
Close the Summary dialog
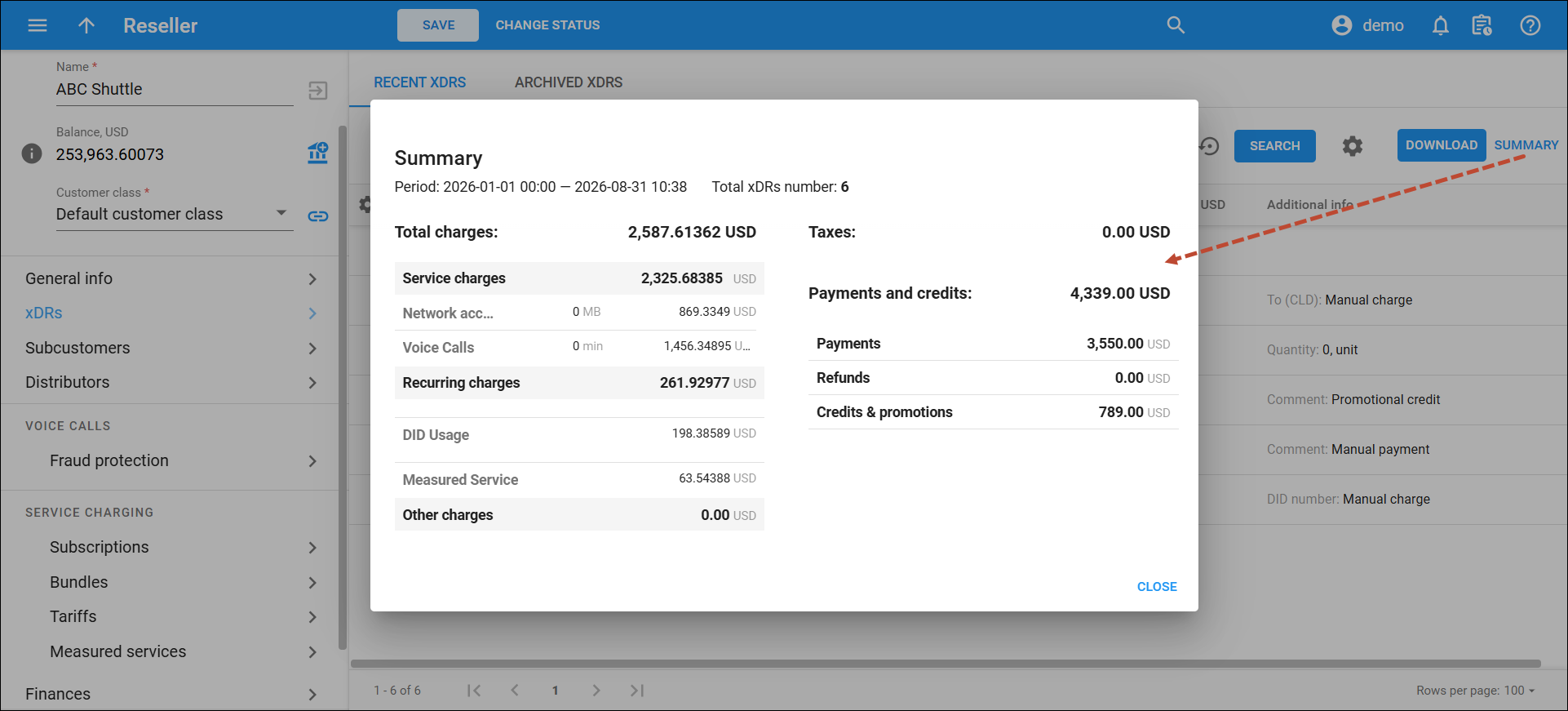click(1157, 587)
